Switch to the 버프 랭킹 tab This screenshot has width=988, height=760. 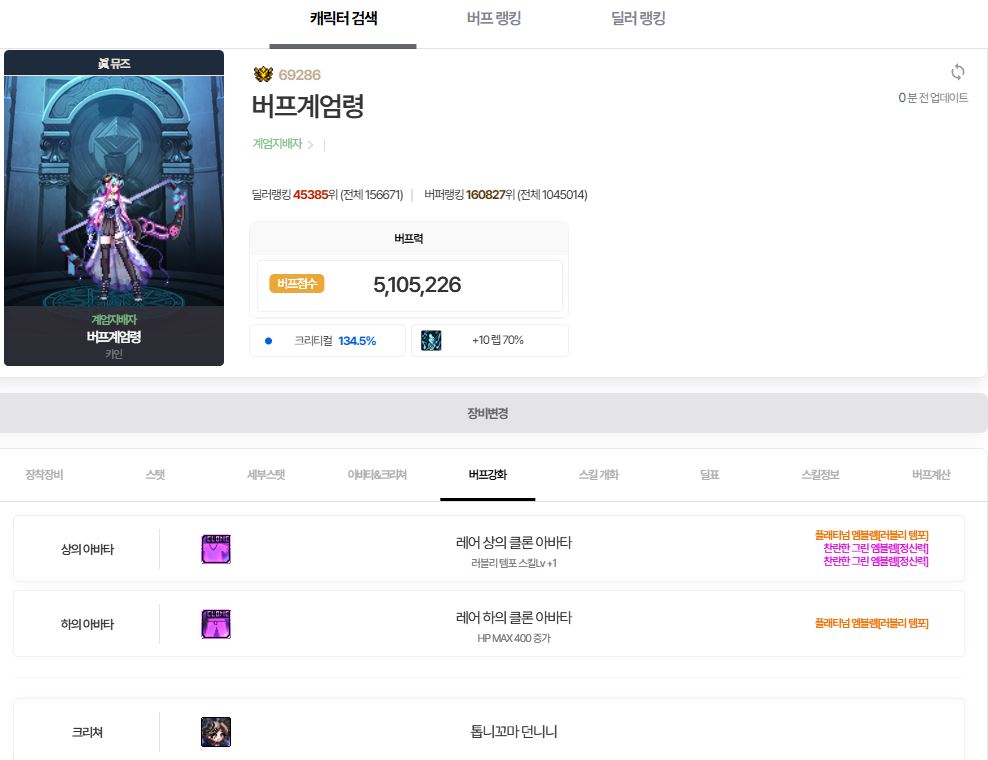click(493, 18)
